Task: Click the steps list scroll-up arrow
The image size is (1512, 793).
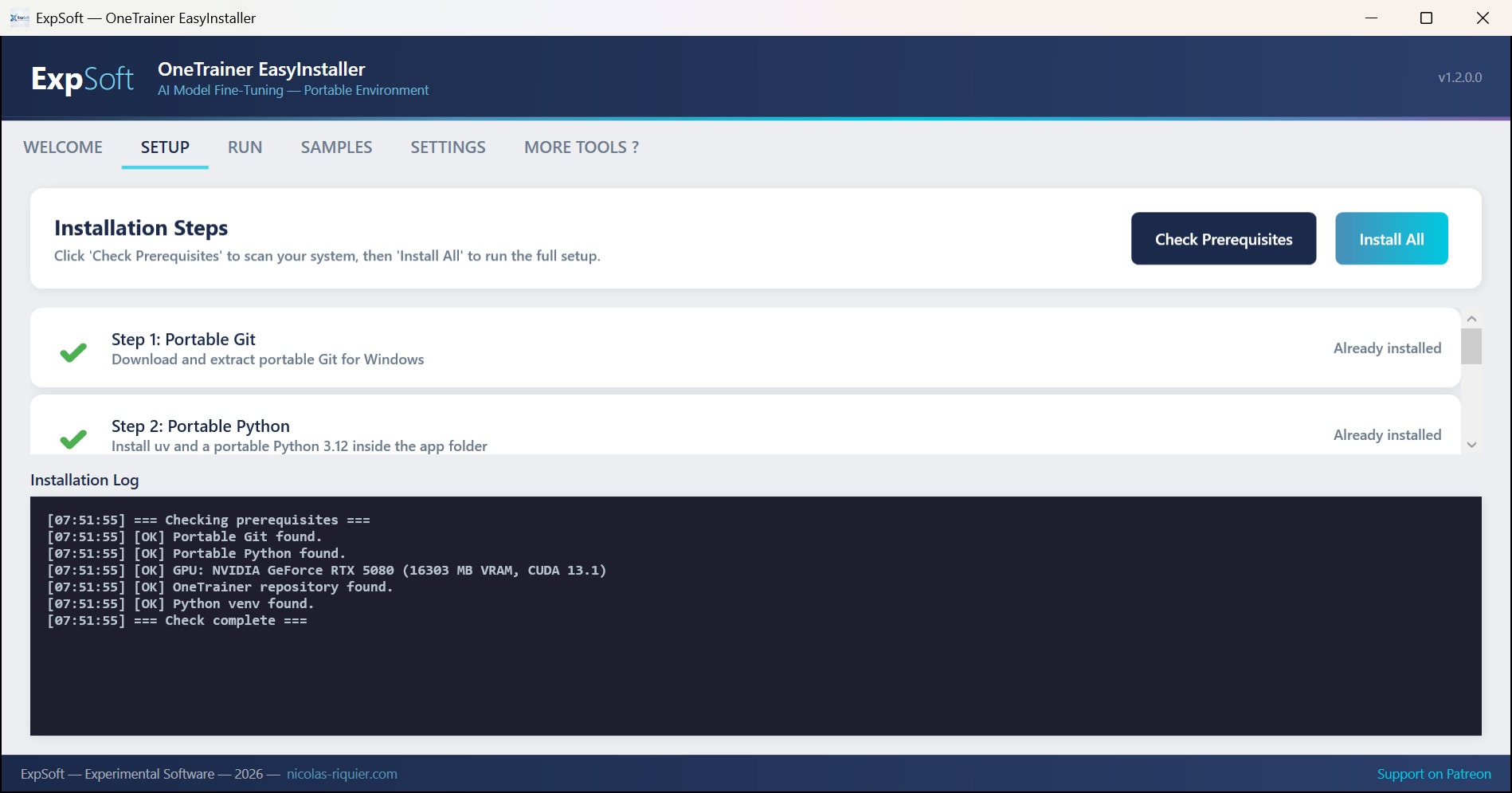Action: coord(1471,318)
